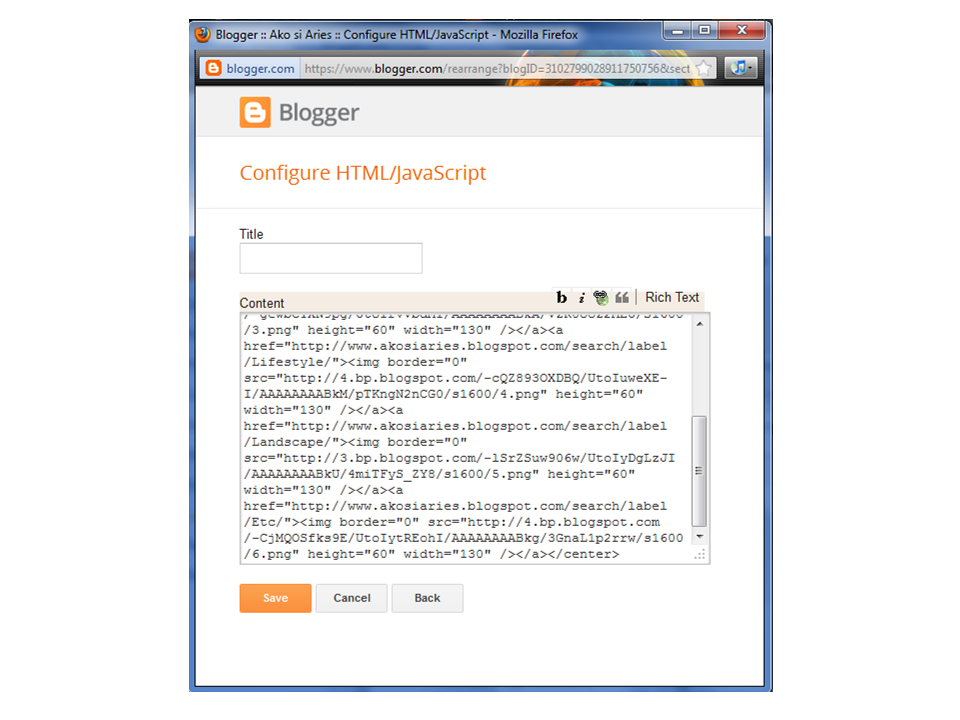The height and width of the screenshot is (720, 960).
Task: Click the Blogger logo icon
Action: (x=255, y=112)
